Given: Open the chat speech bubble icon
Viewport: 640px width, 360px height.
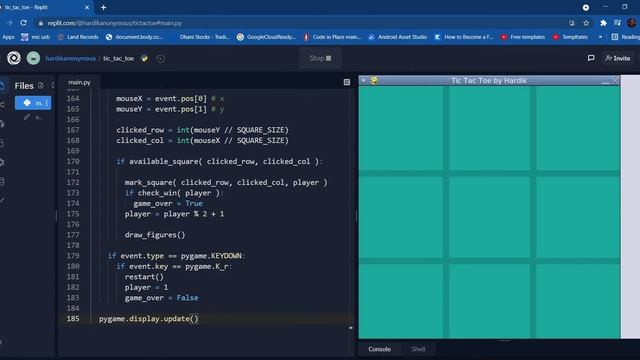Looking at the screenshot, I should [591, 58].
